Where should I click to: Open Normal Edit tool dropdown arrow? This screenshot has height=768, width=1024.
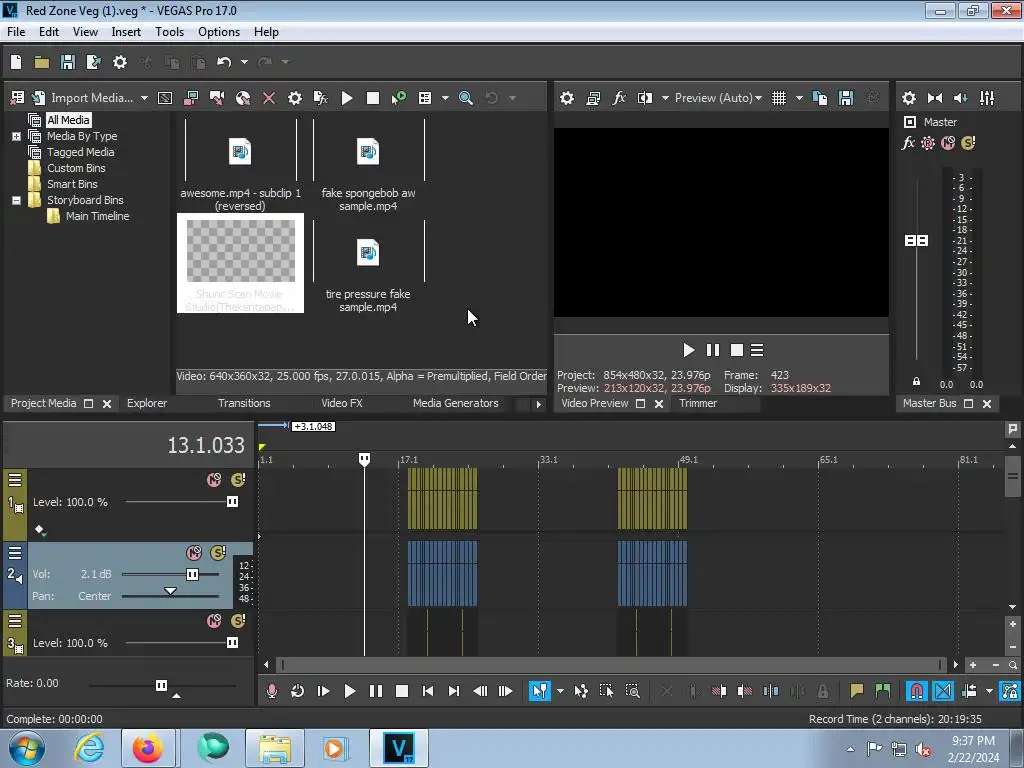560,691
